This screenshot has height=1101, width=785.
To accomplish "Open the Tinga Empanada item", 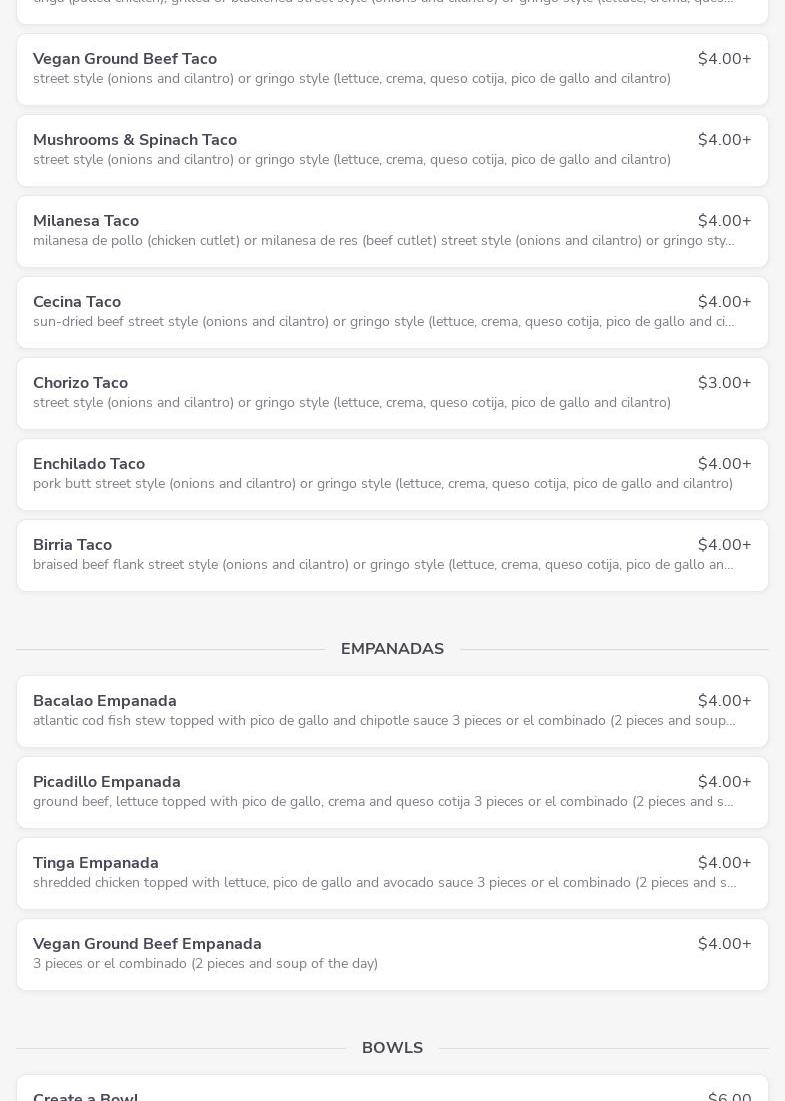I will coord(392,873).
